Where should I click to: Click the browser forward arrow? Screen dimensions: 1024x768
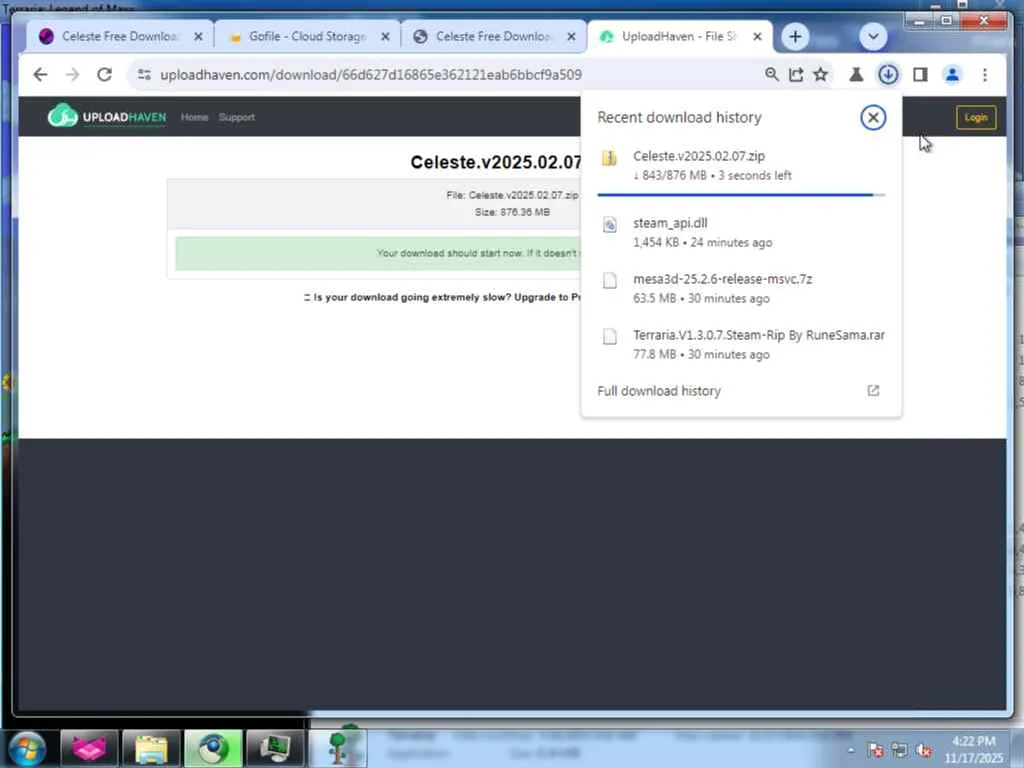72,74
